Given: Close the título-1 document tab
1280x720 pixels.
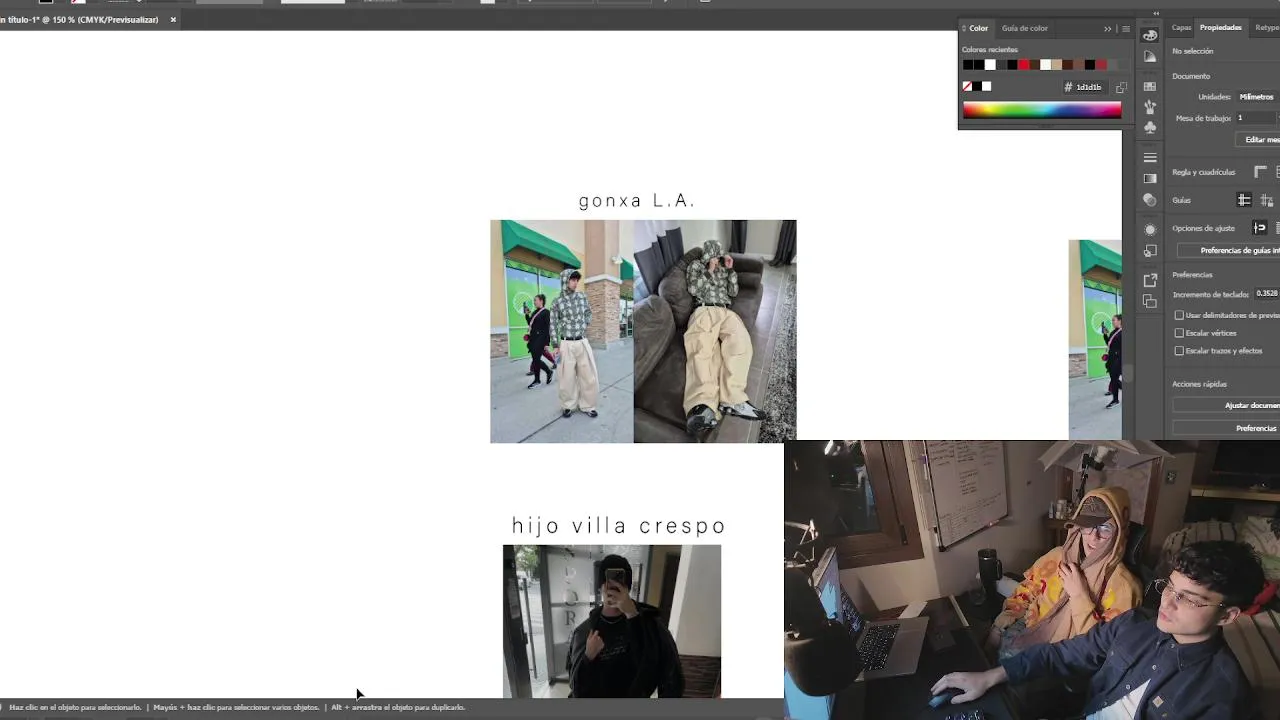Looking at the screenshot, I should (x=173, y=20).
